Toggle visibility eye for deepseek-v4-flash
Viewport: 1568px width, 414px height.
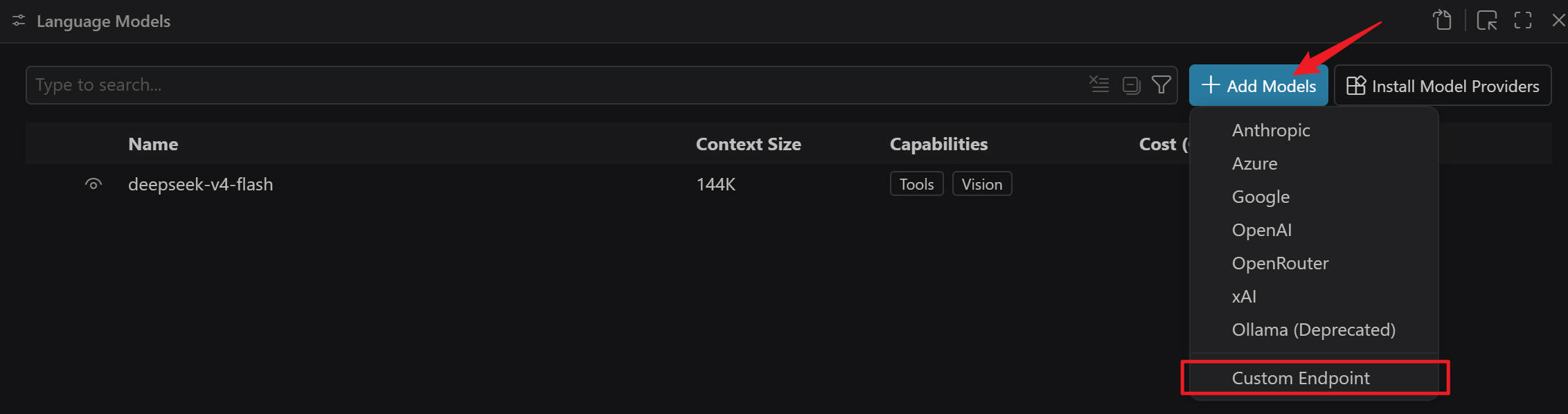click(x=93, y=184)
